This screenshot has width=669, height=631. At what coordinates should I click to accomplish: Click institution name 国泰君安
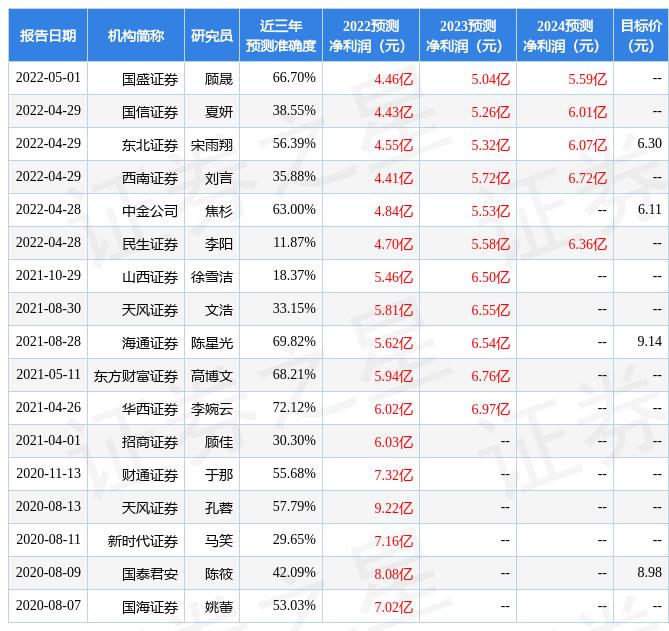tap(150, 574)
